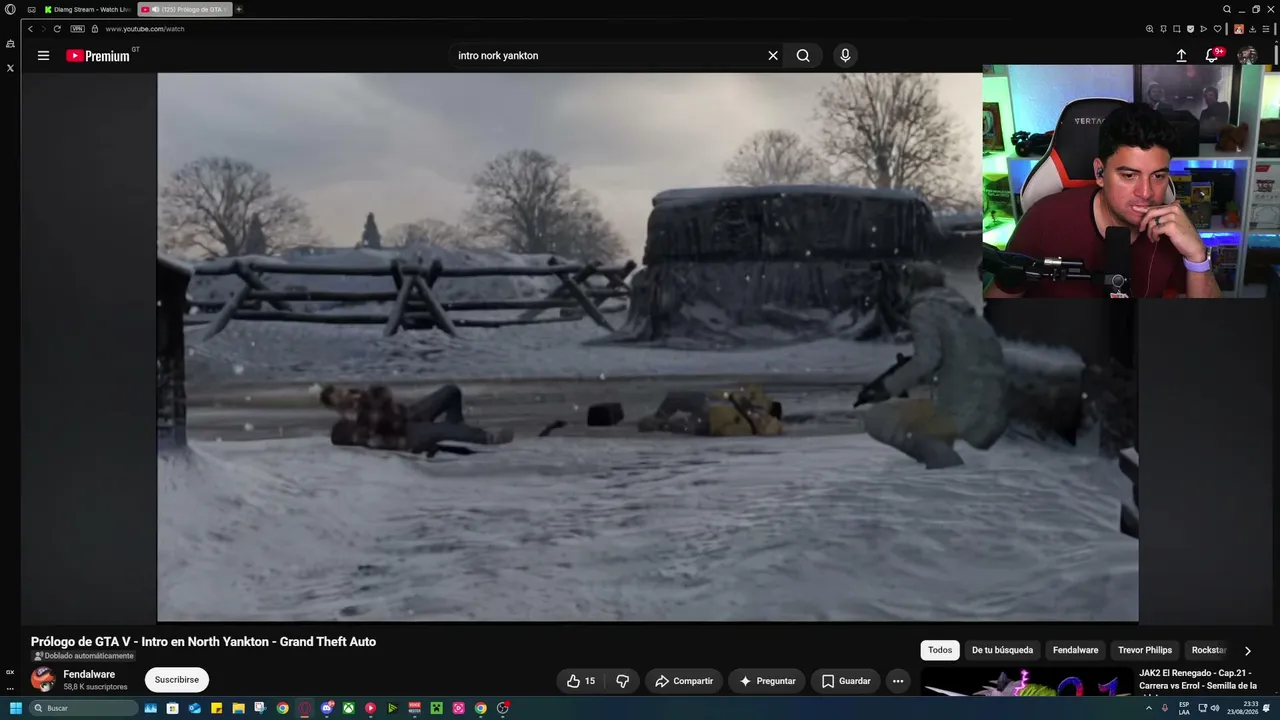Open File Explorer from the taskbar
1280x720 pixels.
tap(238, 708)
